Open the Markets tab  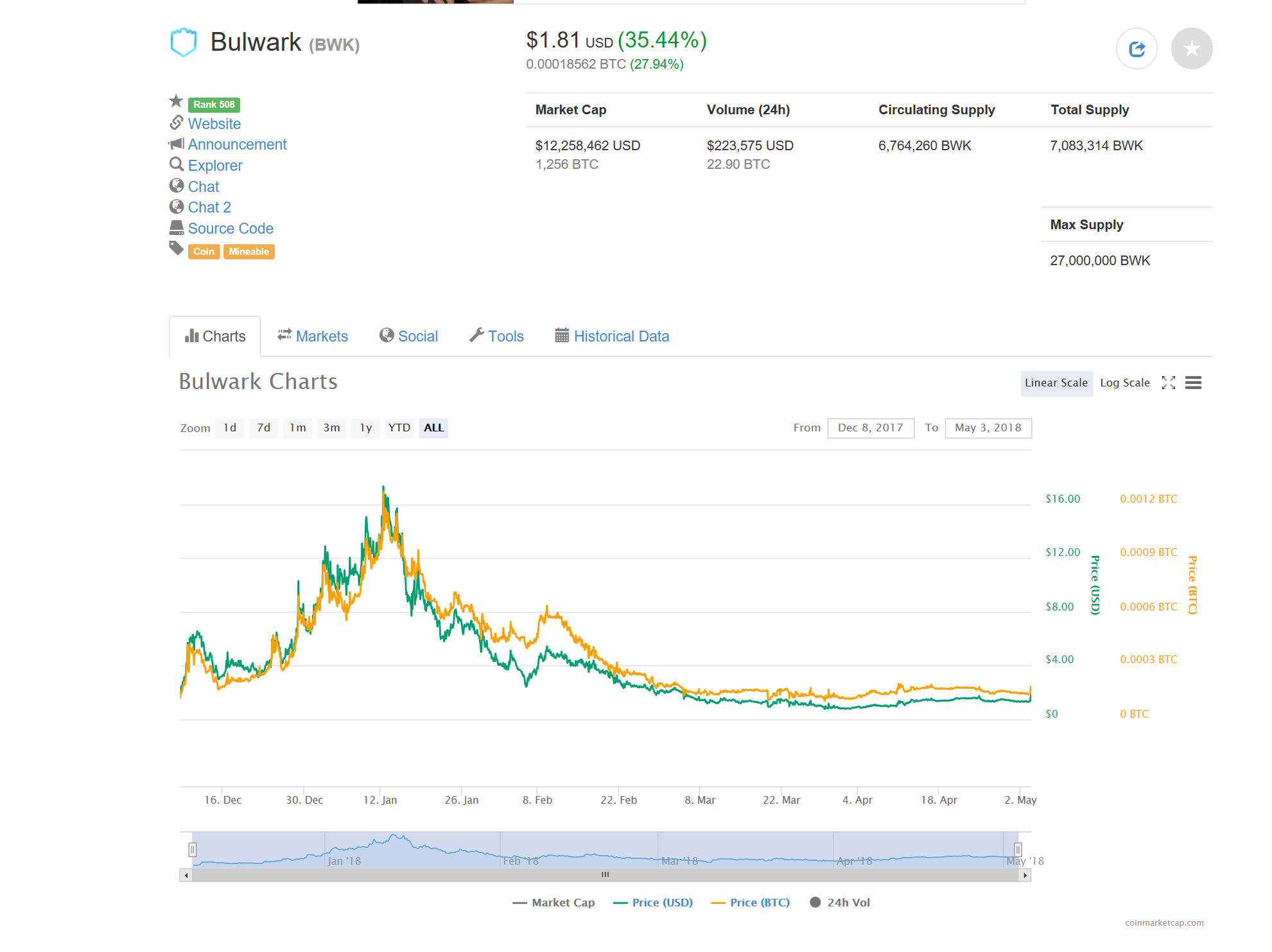click(x=313, y=336)
